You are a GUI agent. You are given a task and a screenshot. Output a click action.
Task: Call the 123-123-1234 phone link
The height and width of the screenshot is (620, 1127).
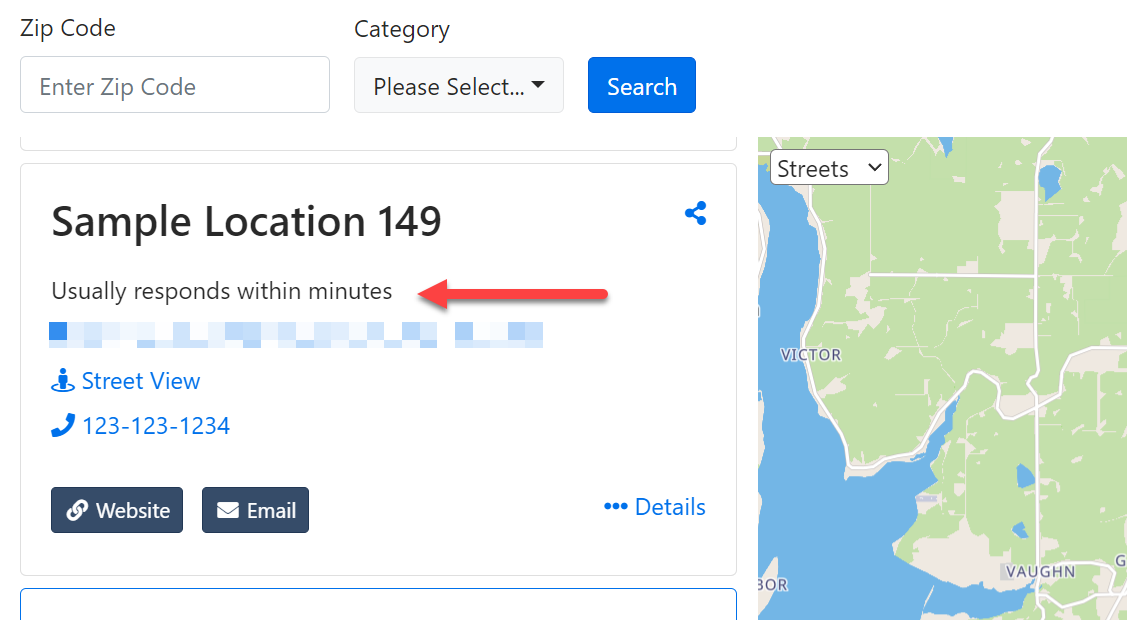tap(156, 426)
